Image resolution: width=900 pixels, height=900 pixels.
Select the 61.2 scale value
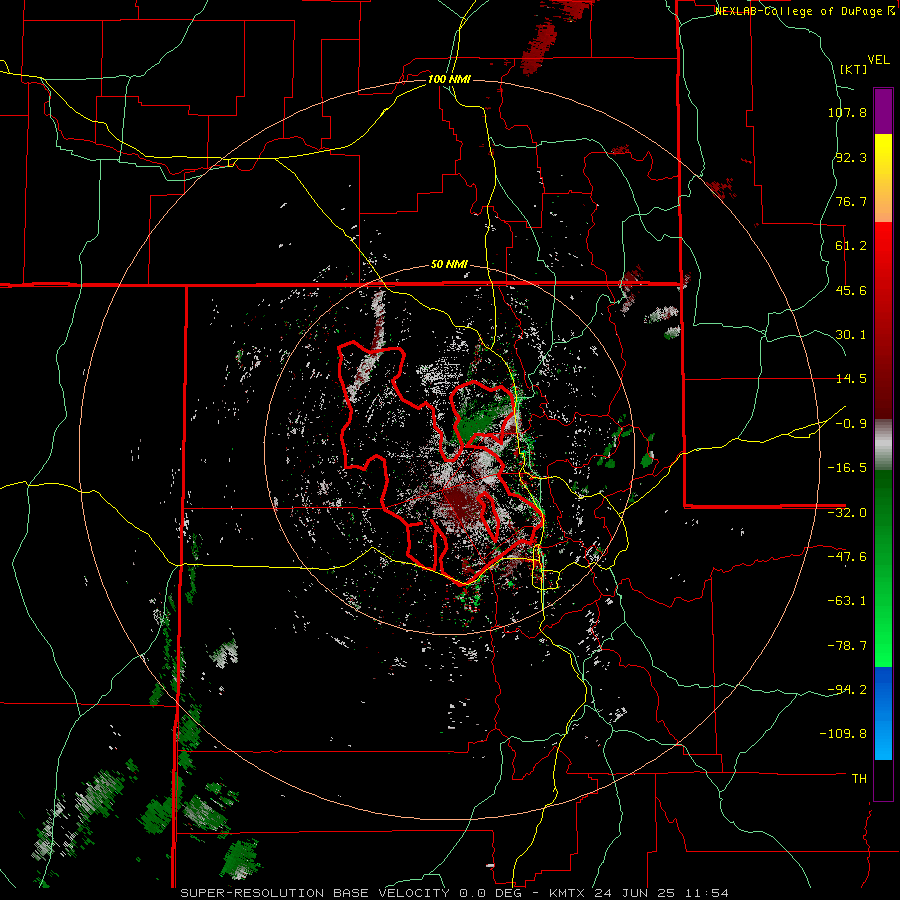(x=851, y=246)
